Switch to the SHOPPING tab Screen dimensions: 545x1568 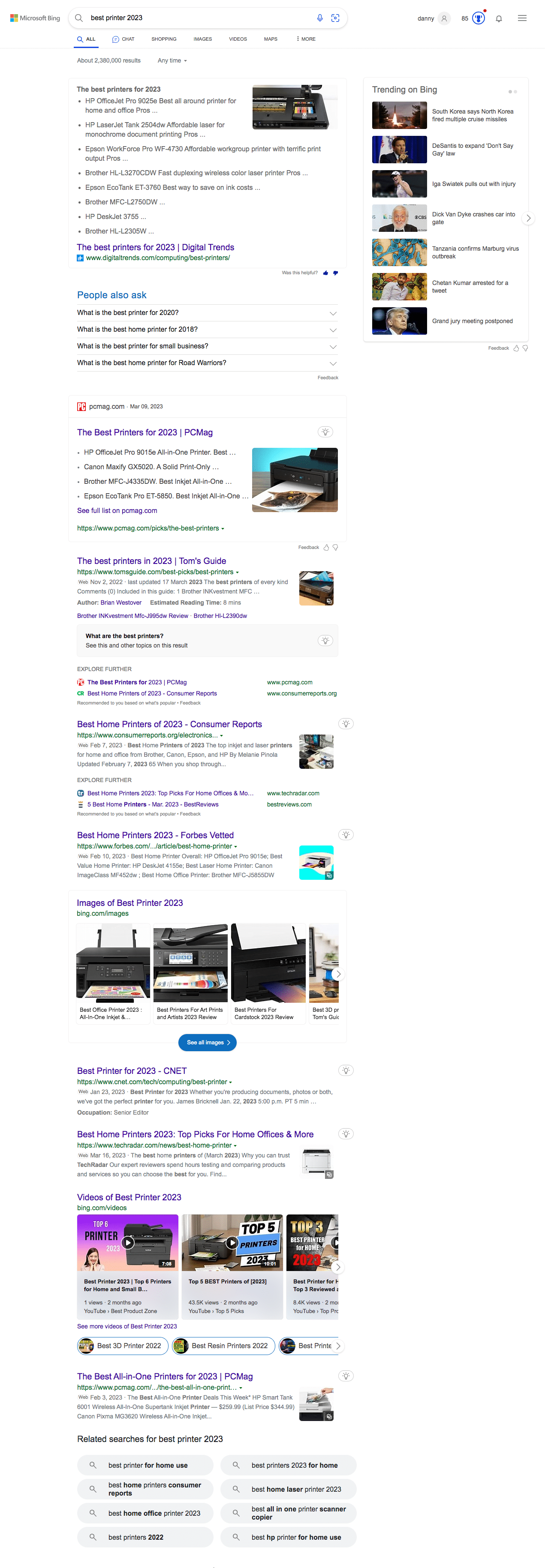[x=164, y=39]
